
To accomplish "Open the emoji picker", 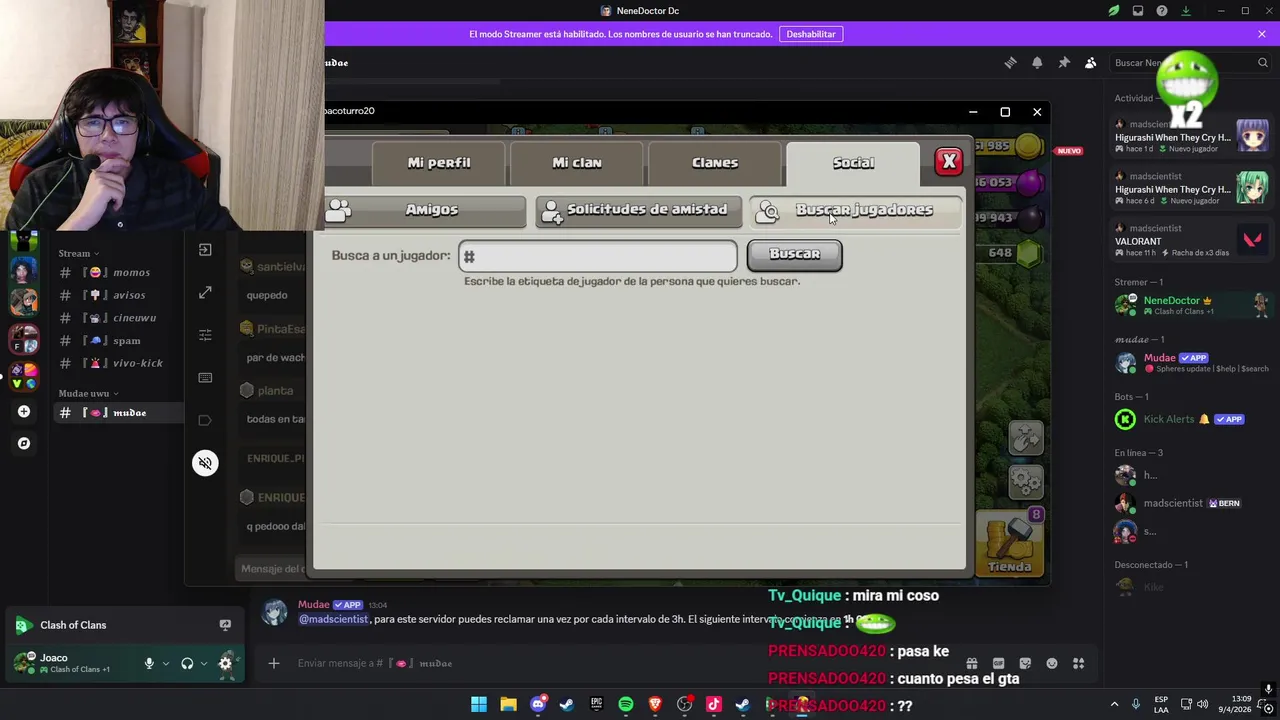I will coord(1052,663).
